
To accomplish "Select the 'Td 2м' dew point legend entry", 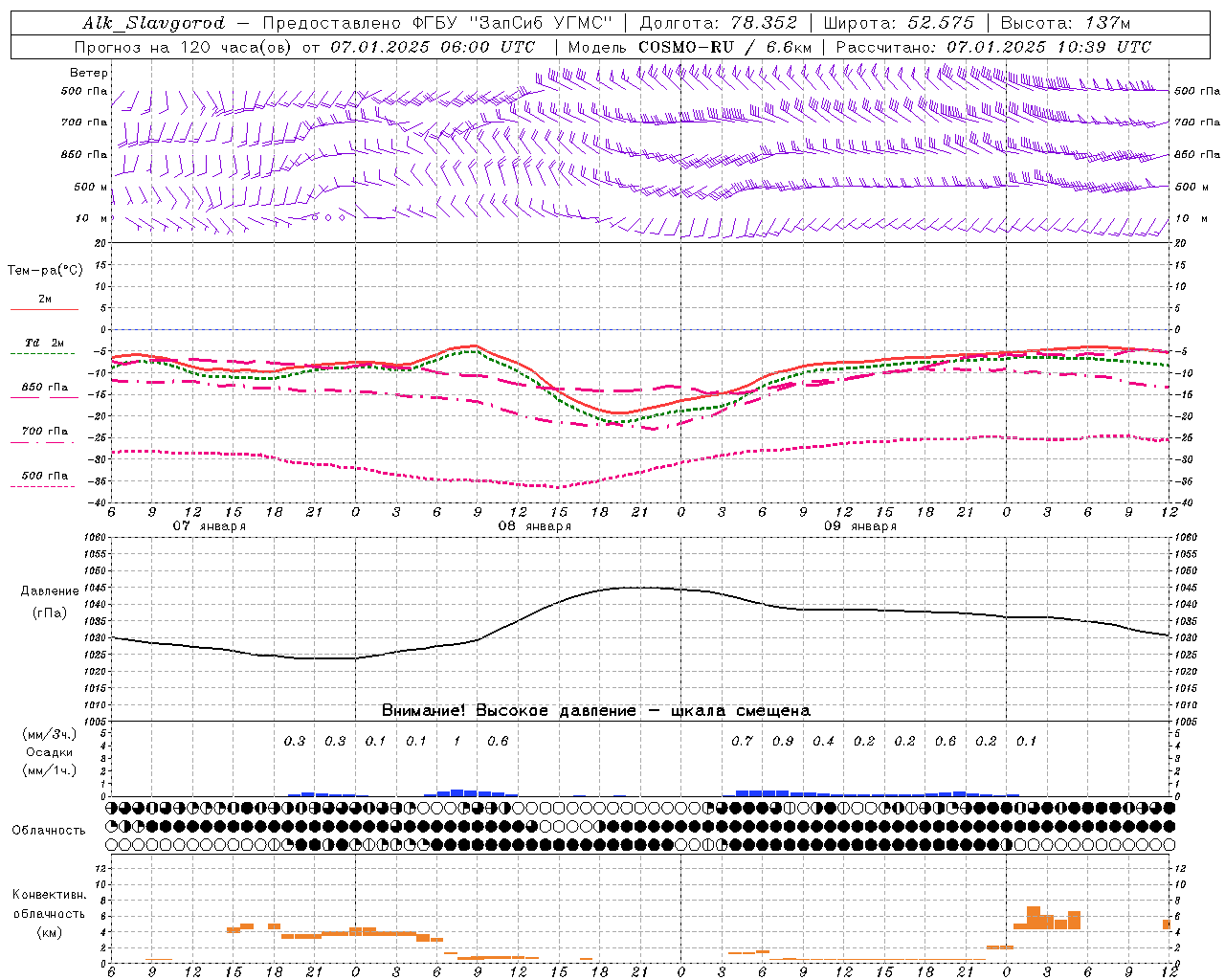I will (x=44, y=343).
